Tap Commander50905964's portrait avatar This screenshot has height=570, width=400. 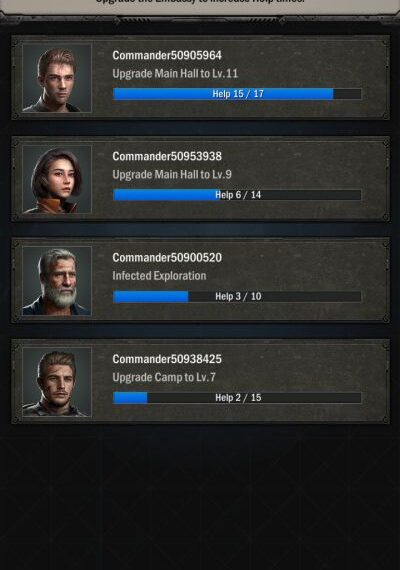[x=57, y=78]
